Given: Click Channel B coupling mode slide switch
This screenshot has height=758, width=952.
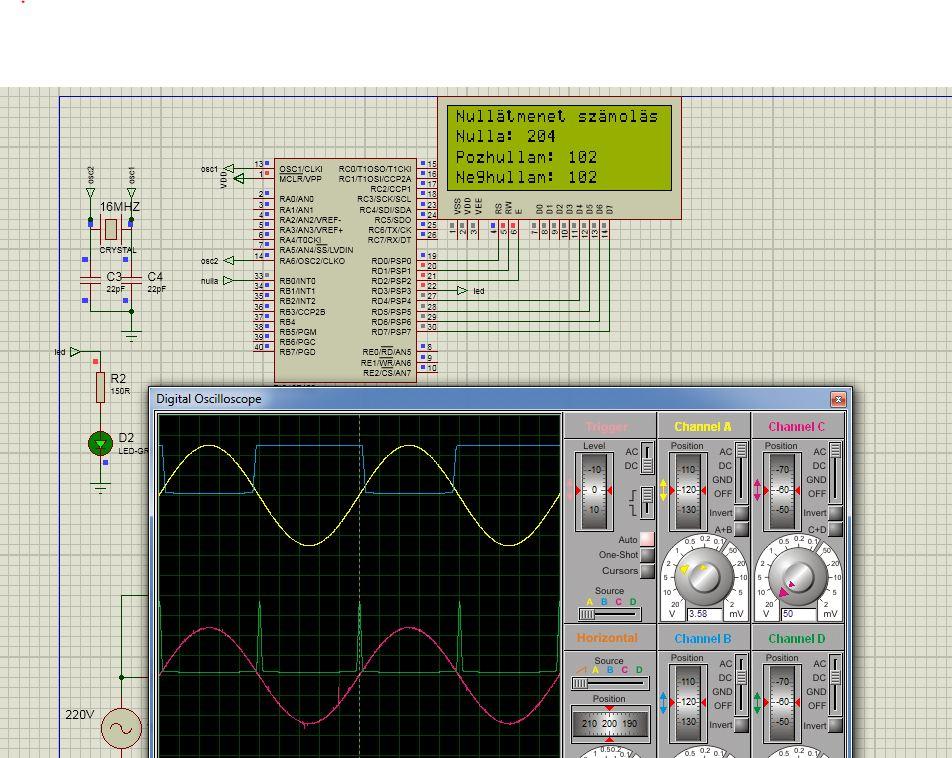Looking at the screenshot, I should point(741,685).
